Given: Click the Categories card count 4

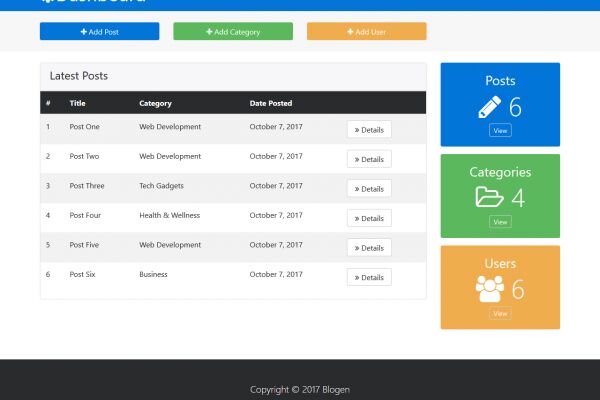Looking at the screenshot, I should 518,198.
